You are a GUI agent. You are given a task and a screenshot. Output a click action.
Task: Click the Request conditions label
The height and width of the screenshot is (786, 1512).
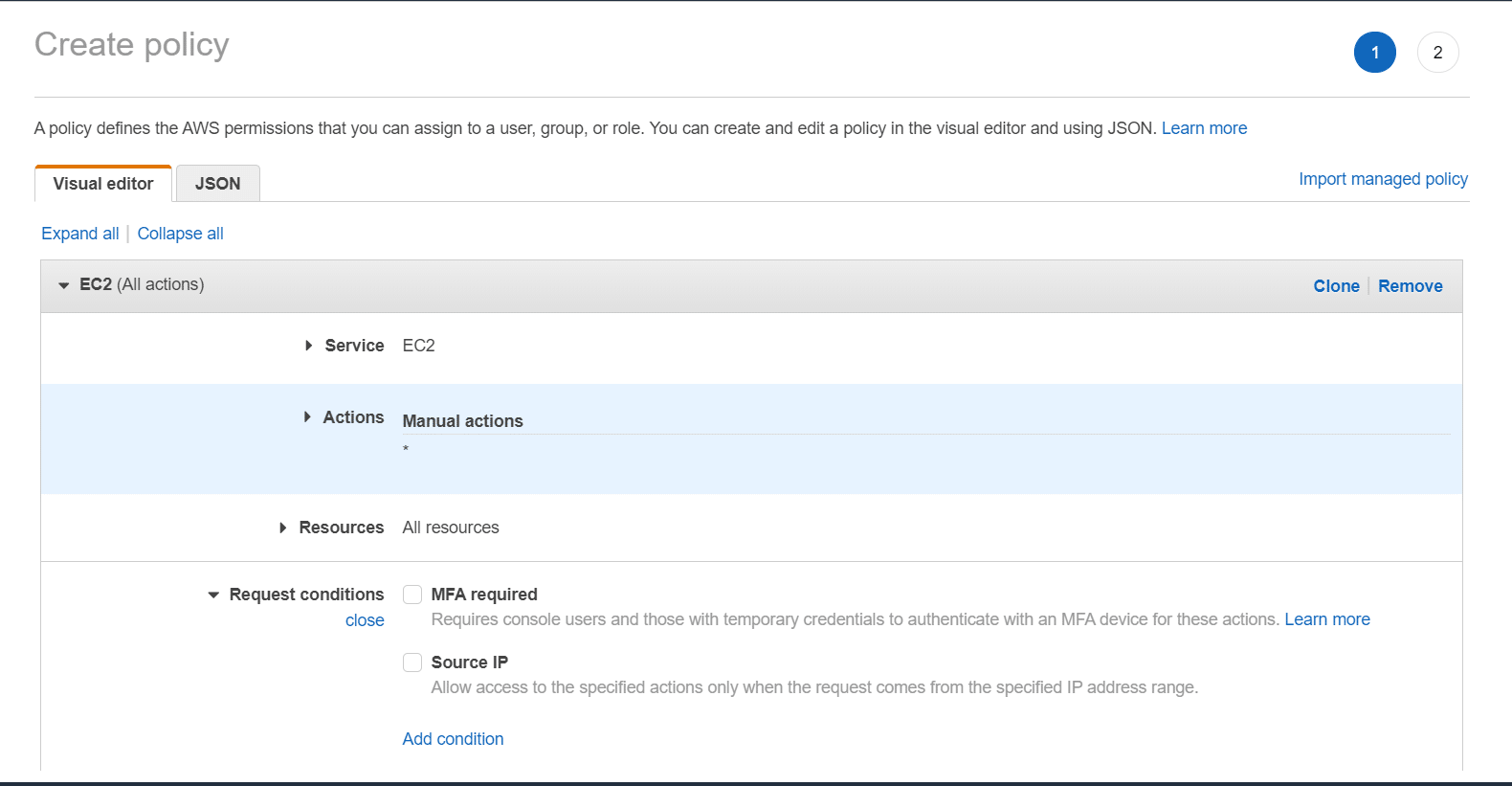(306, 595)
